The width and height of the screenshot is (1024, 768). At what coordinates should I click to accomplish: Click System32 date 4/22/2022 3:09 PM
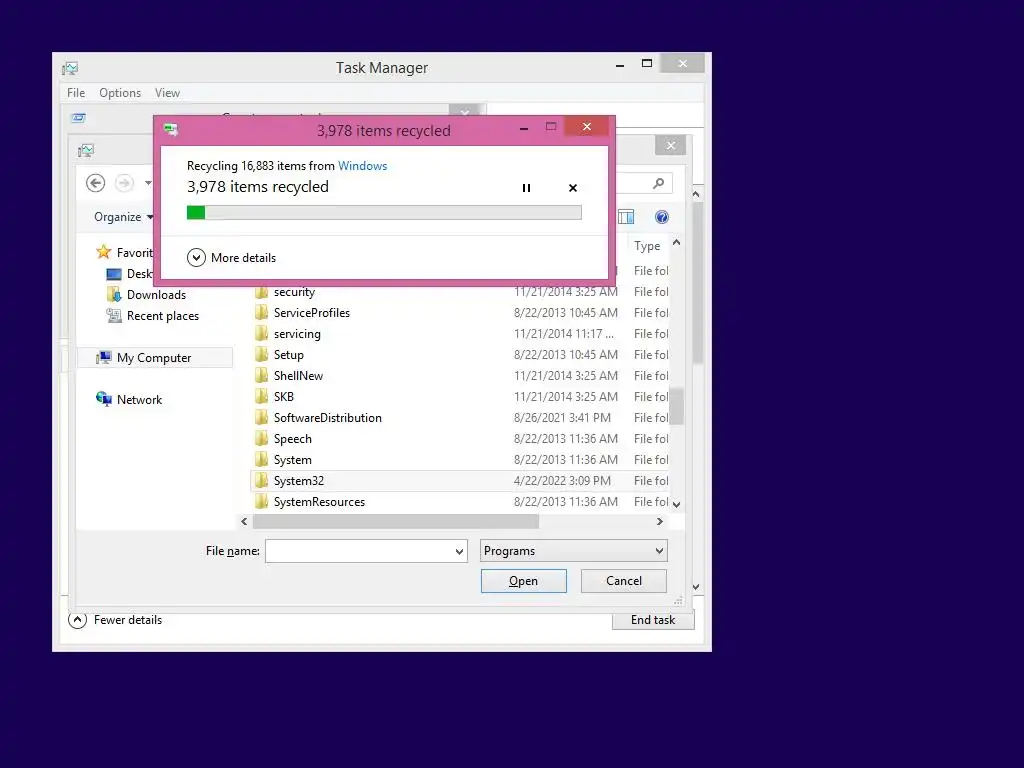coord(562,481)
